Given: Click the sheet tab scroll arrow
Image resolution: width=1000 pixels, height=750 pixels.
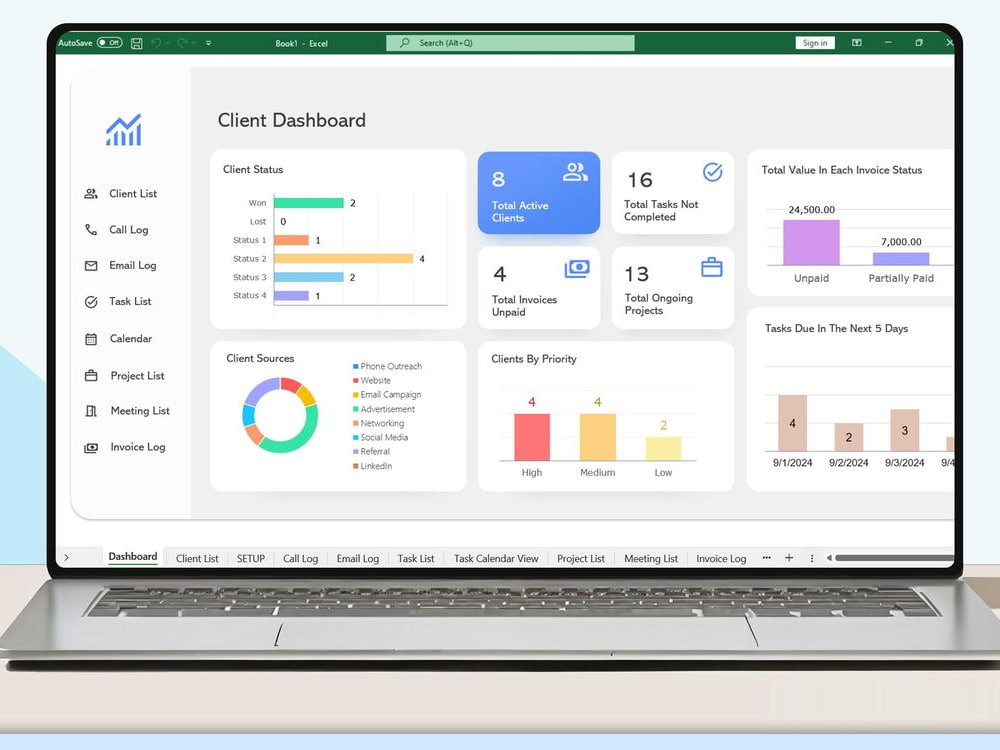Looking at the screenshot, I should click(66, 558).
